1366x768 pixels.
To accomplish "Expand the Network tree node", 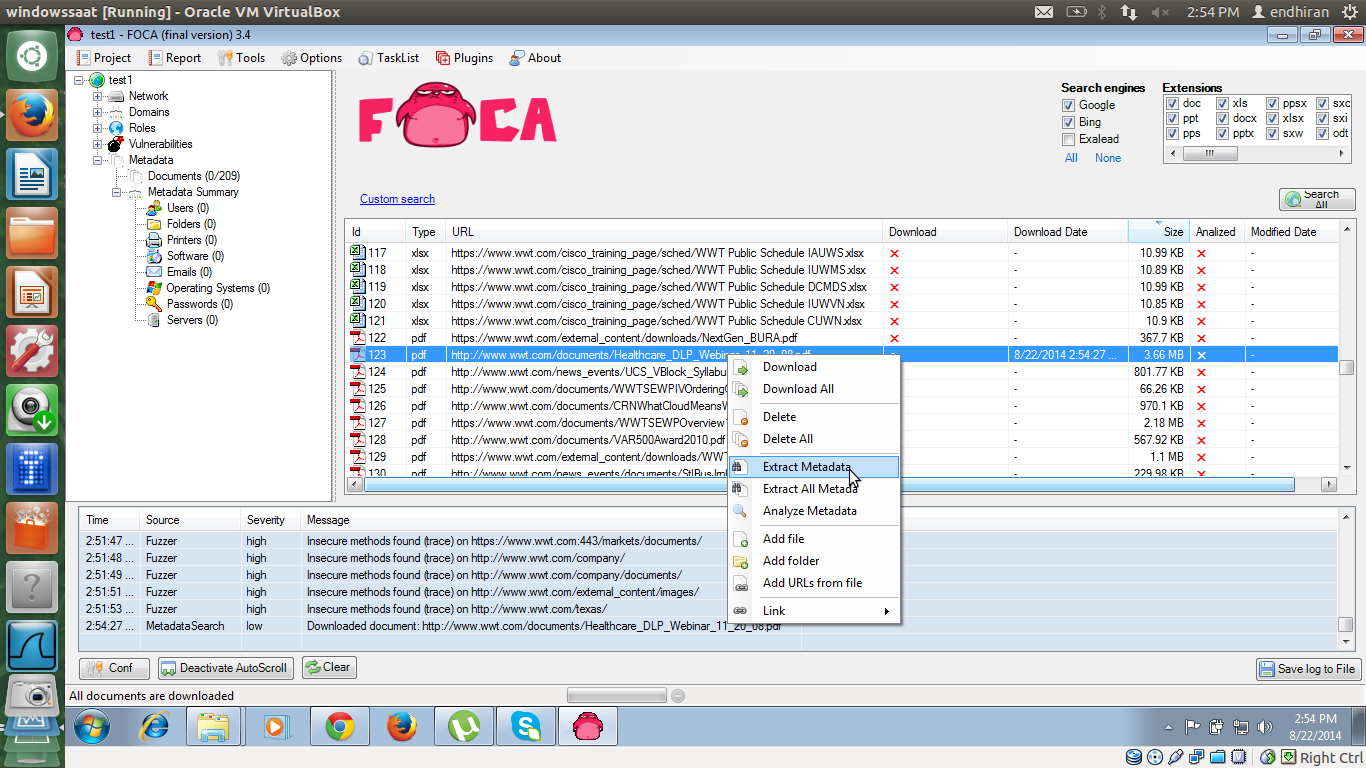I will (x=98, y=96).
